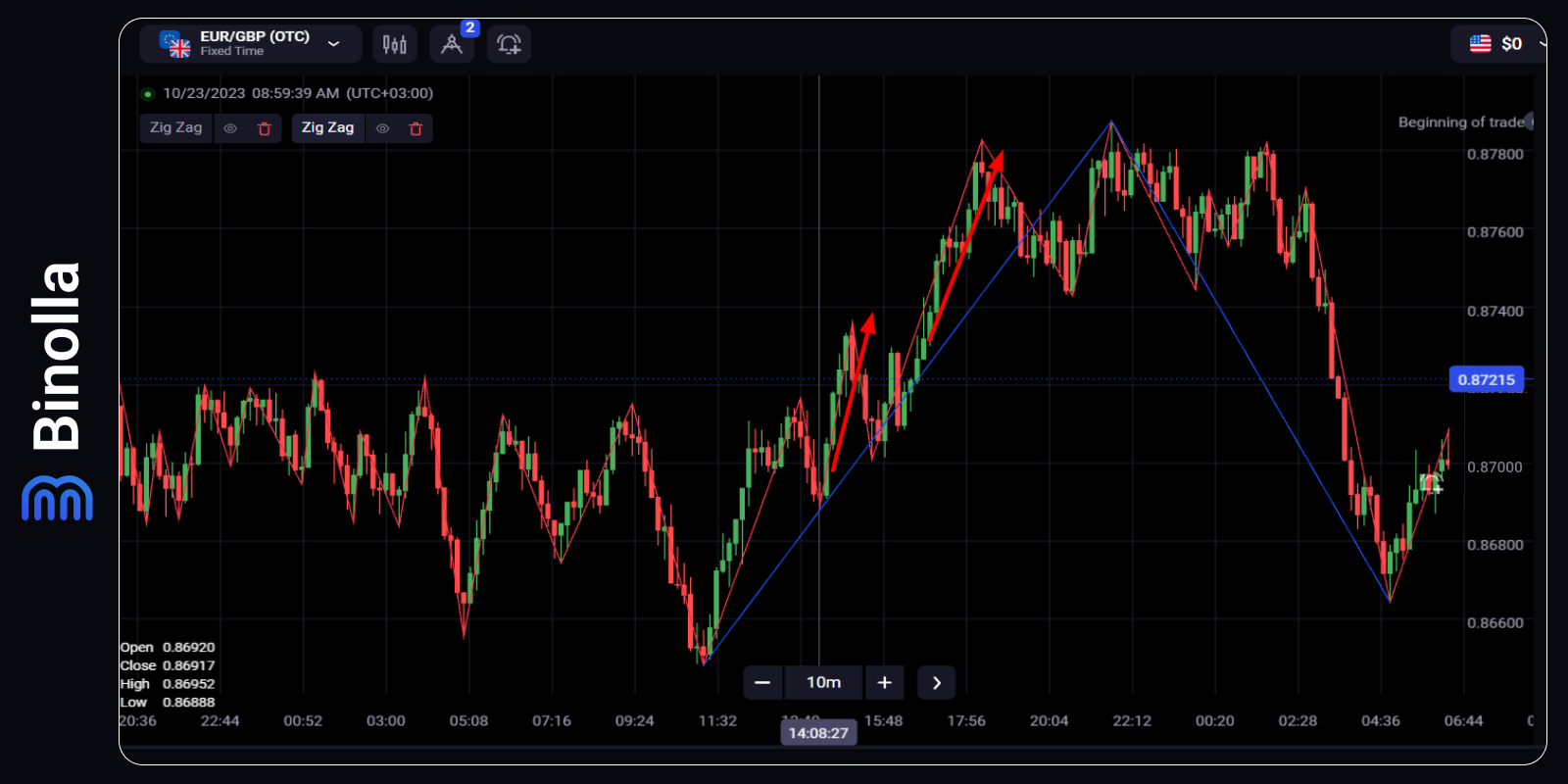Open the chart type settings icon
The height and width of the screenshot is (784, 1568).
click(395, 44)
